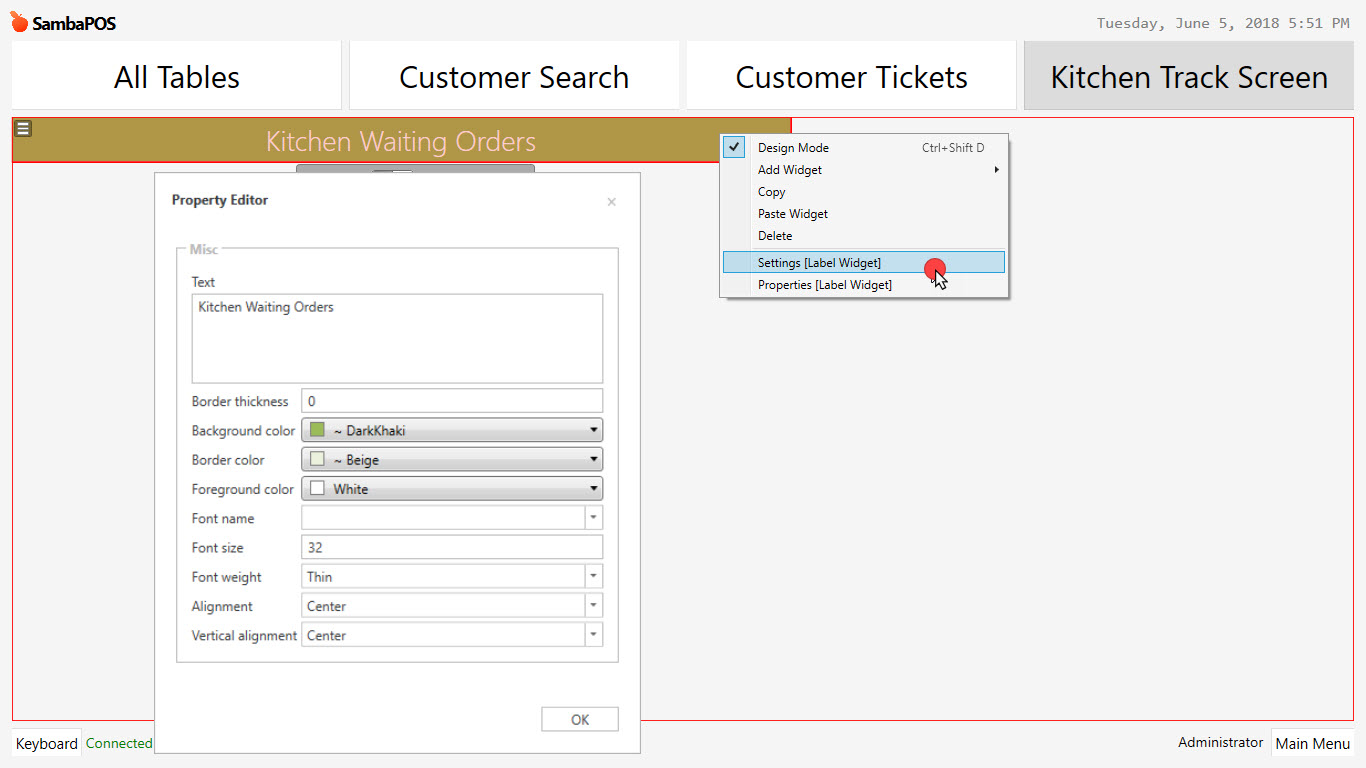Select Properties [Label Widget] menu entry

coord(824,284)
